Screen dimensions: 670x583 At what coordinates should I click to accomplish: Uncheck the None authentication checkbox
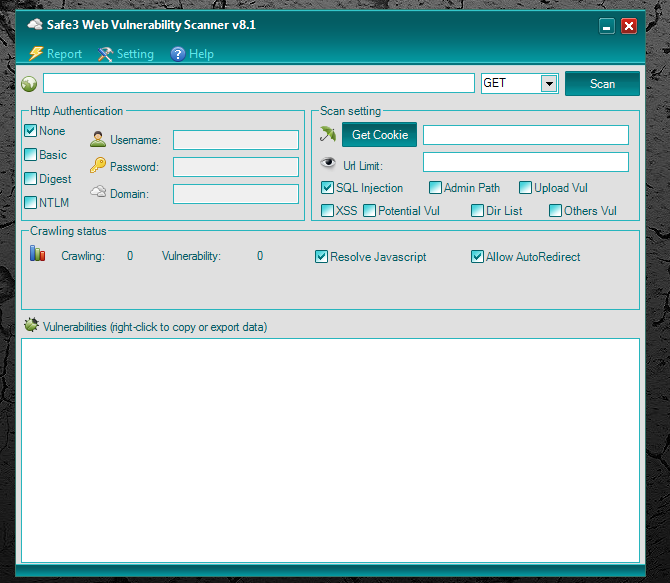(30, 131)
